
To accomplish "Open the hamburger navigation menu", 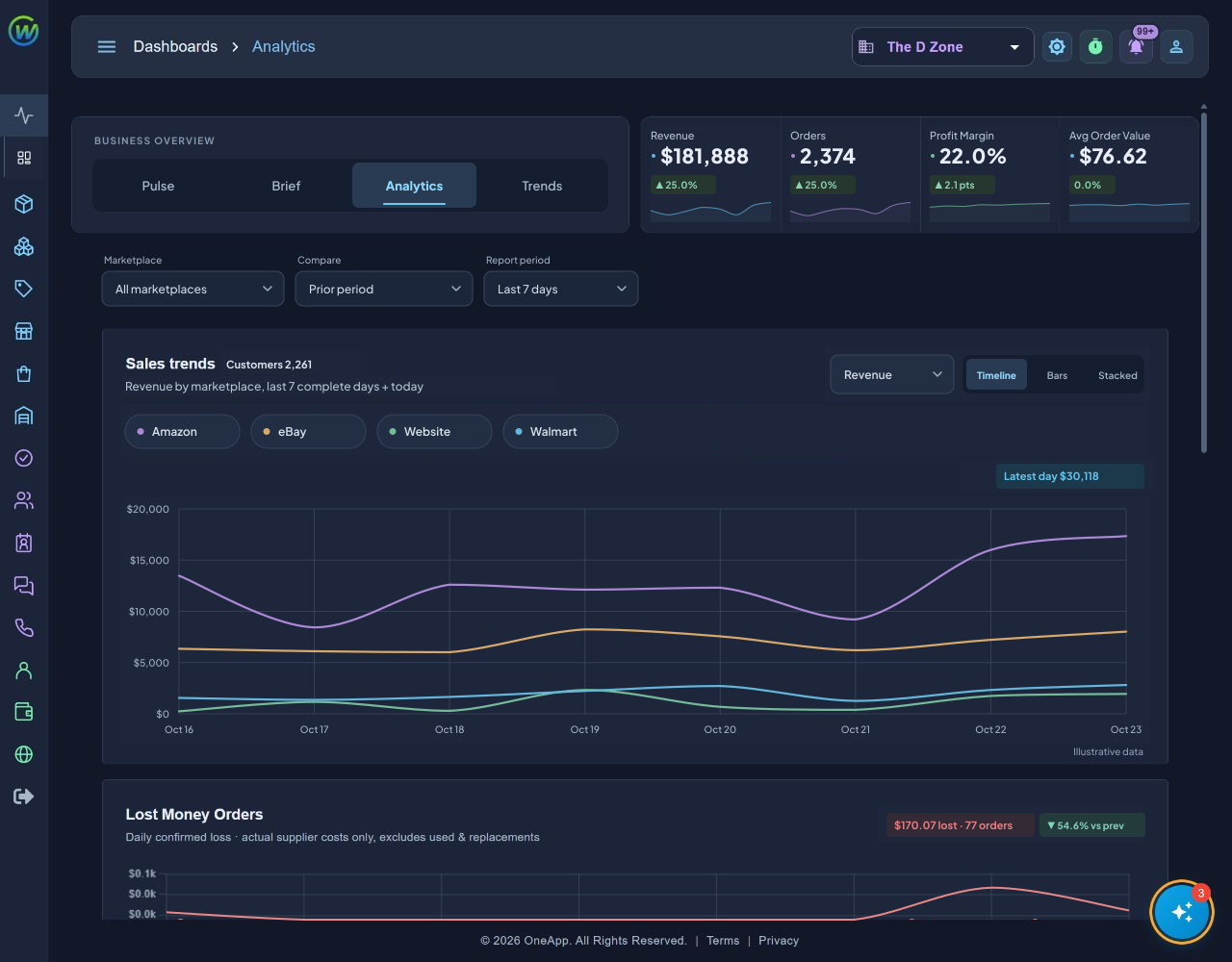I will coord(107,46).
